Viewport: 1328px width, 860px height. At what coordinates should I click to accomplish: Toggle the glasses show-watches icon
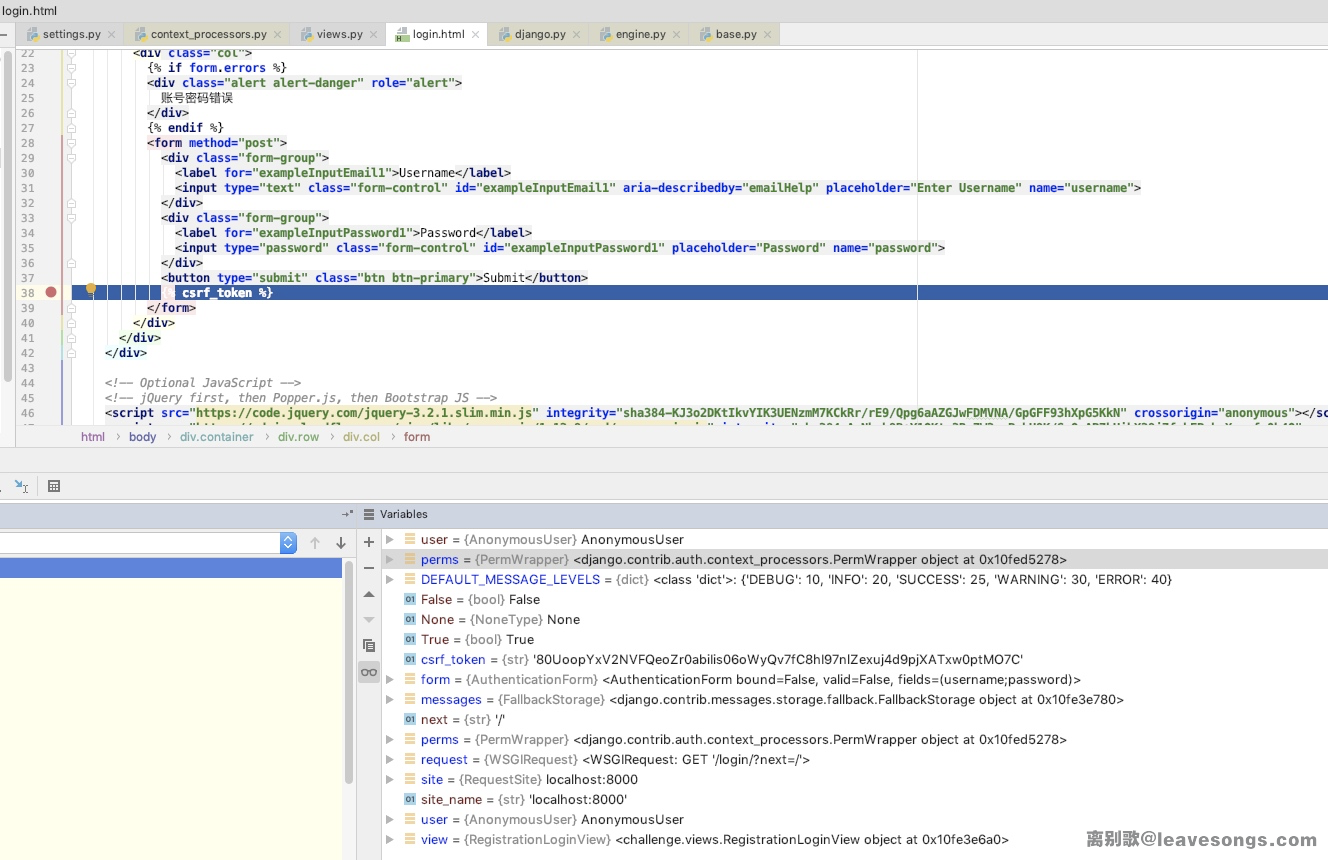(x=369, y=672)
